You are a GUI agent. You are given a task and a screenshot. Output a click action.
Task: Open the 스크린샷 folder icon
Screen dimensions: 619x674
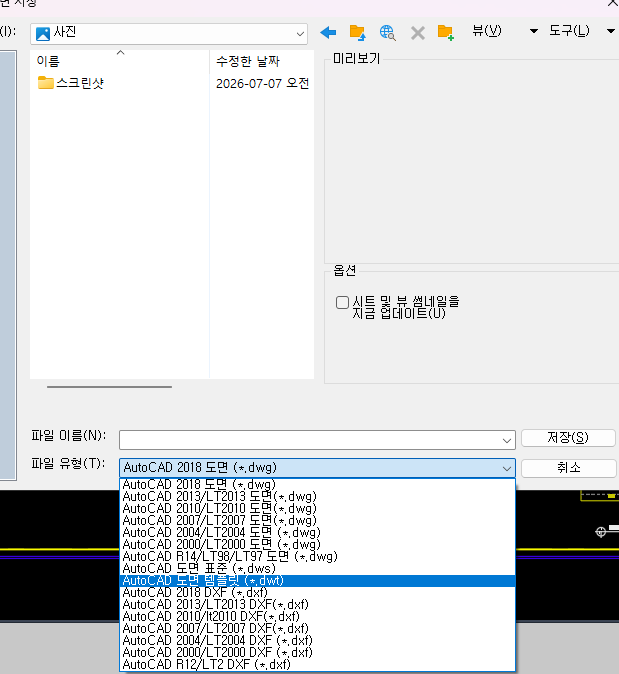pyautogui.click(x=46, y=83)
